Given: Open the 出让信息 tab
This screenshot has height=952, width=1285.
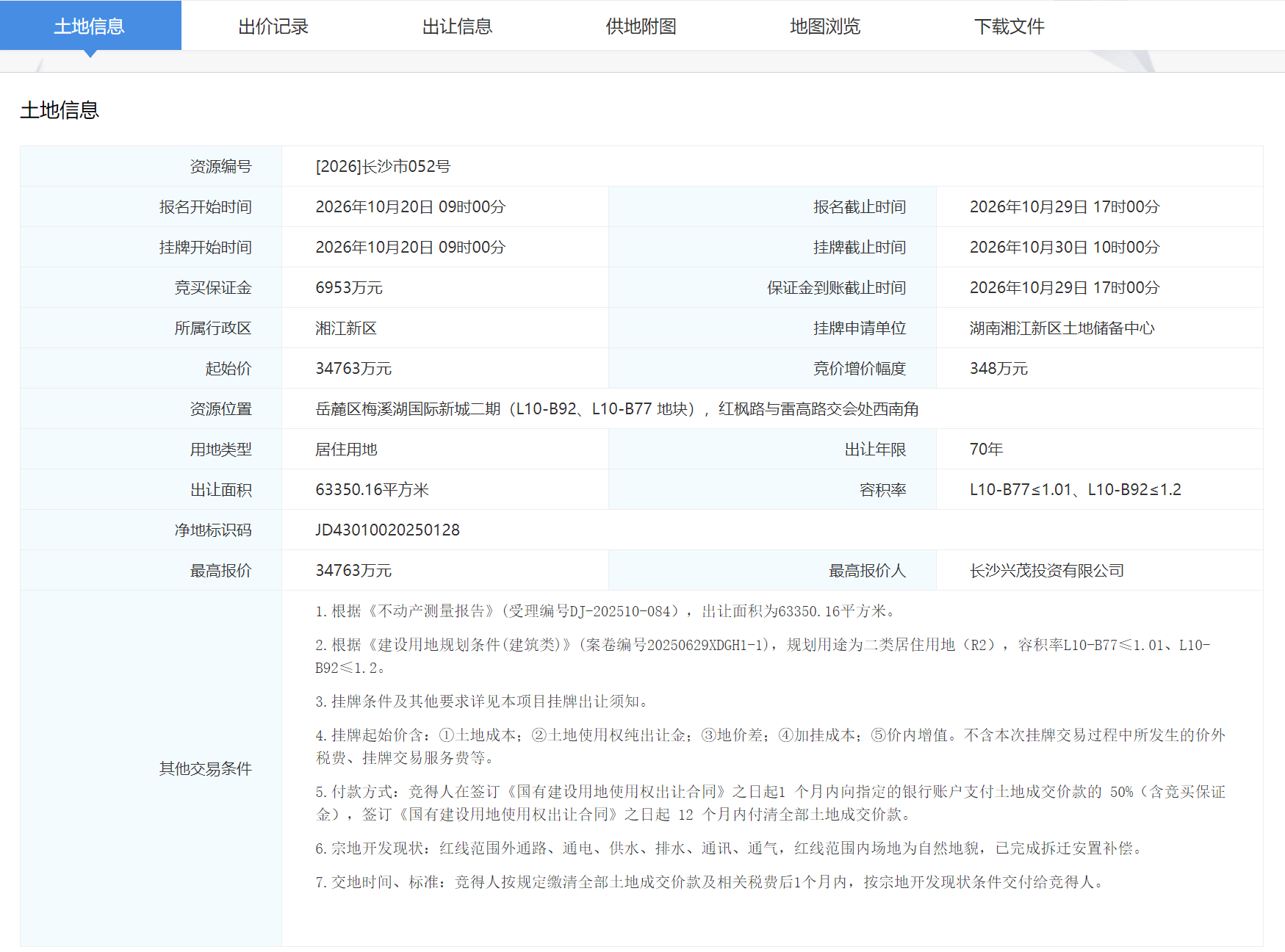Looking at the screenshot, I should click(x=457, y=26).
